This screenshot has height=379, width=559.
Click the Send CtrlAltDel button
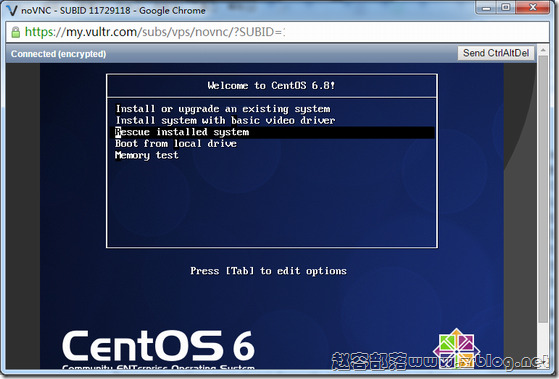496,53
